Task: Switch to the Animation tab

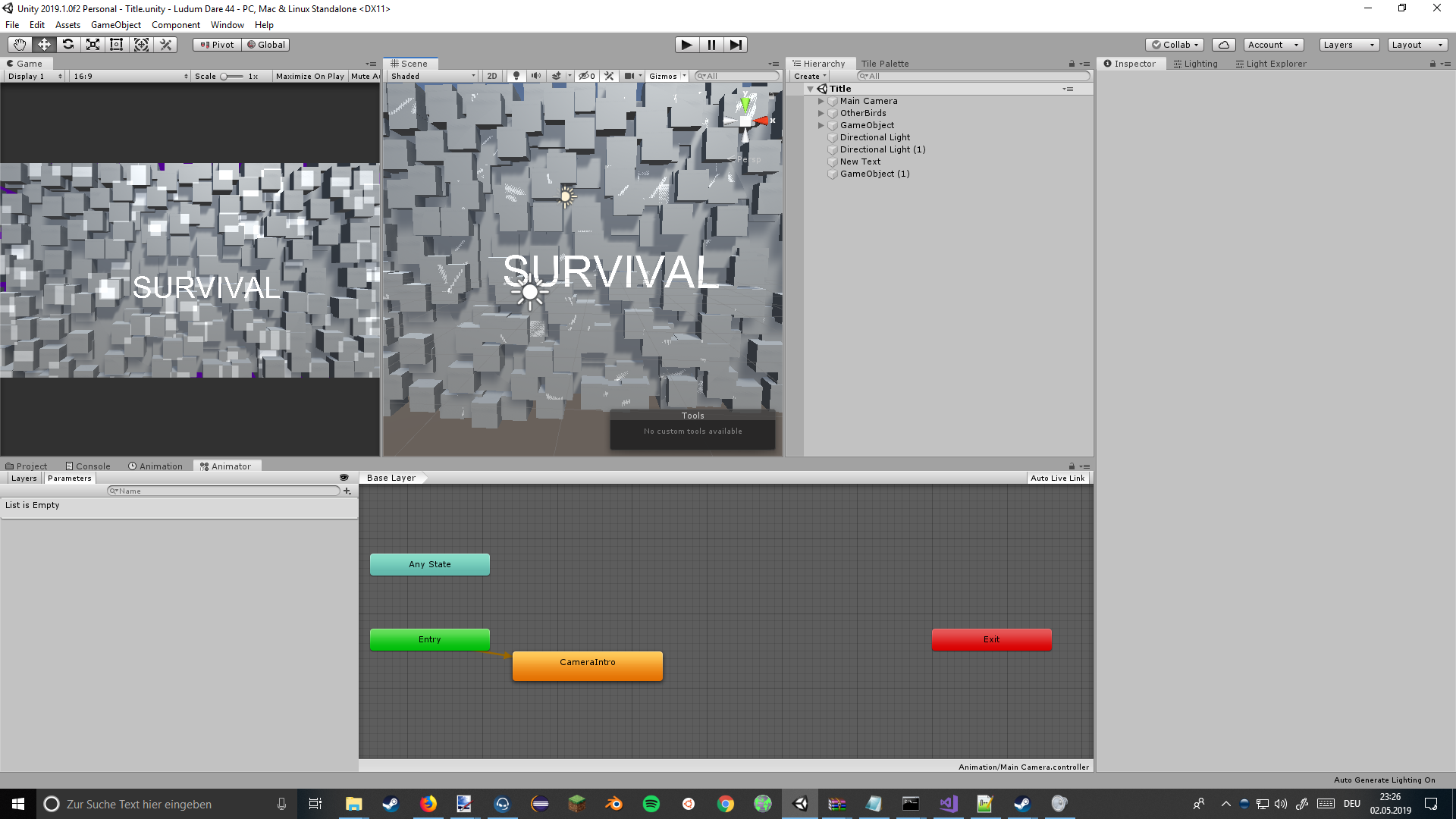Action: click(x=155, y=466)
